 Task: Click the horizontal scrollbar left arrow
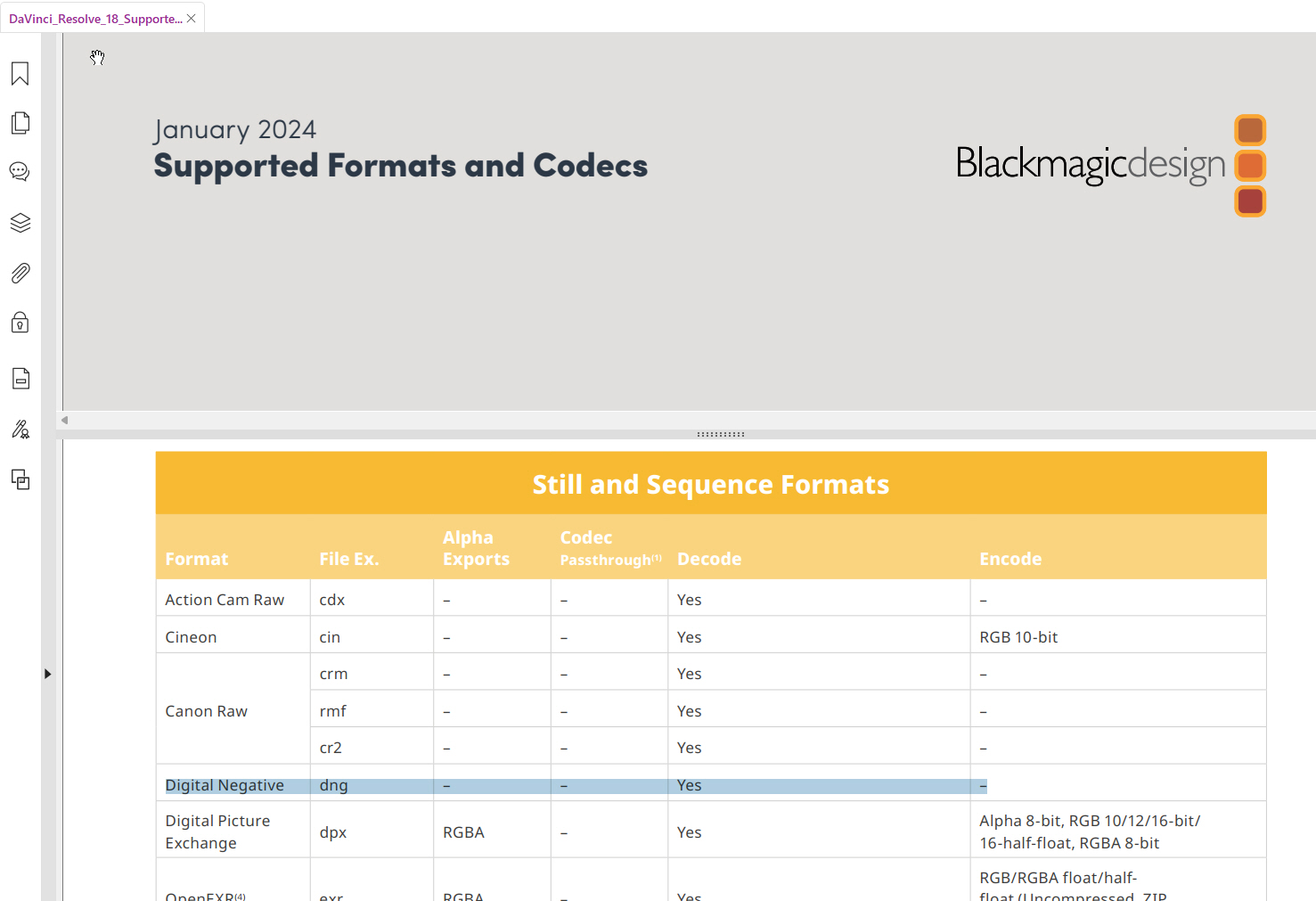point(64,420)
